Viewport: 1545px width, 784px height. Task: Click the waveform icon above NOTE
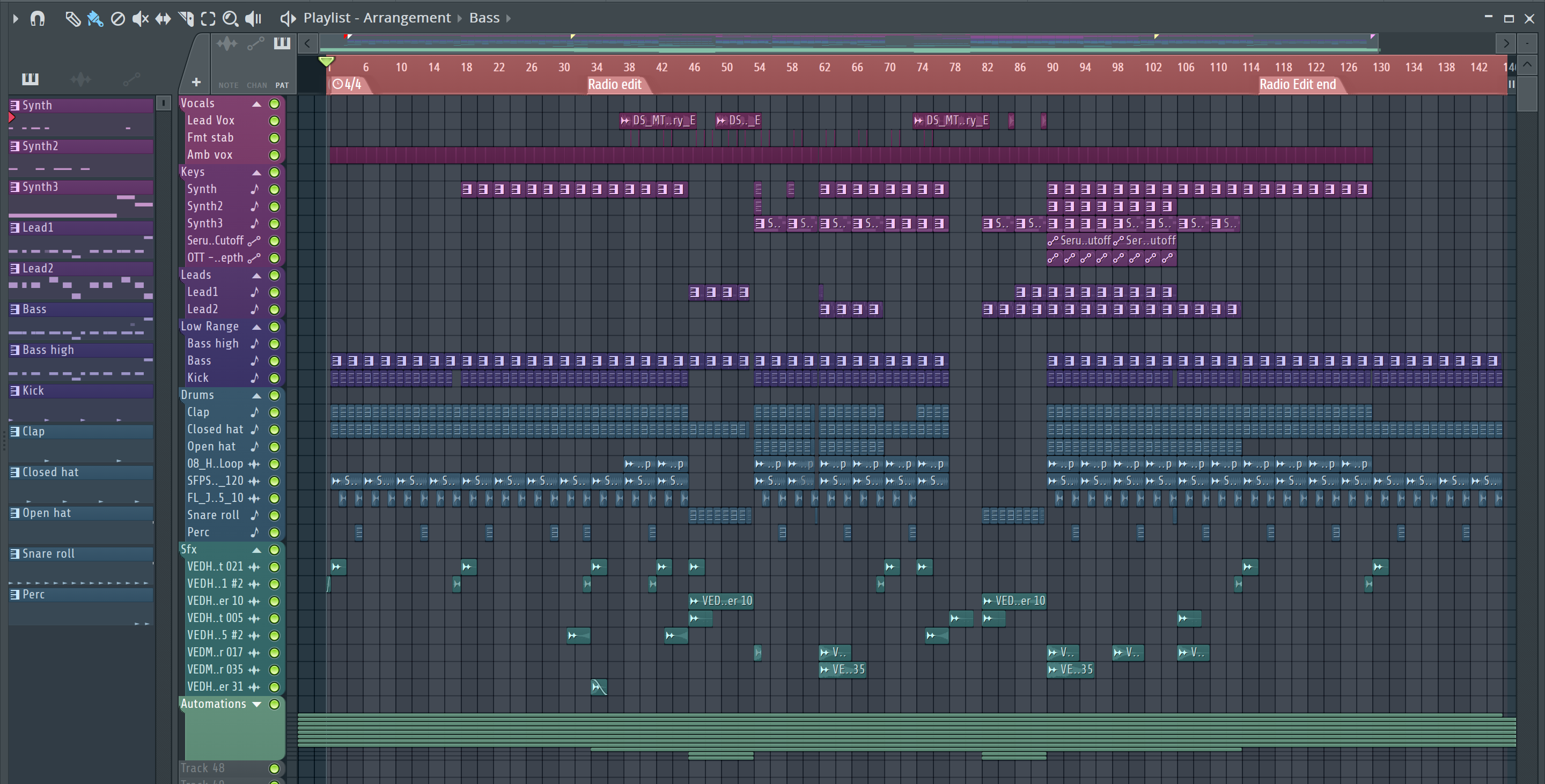(227, 43)
